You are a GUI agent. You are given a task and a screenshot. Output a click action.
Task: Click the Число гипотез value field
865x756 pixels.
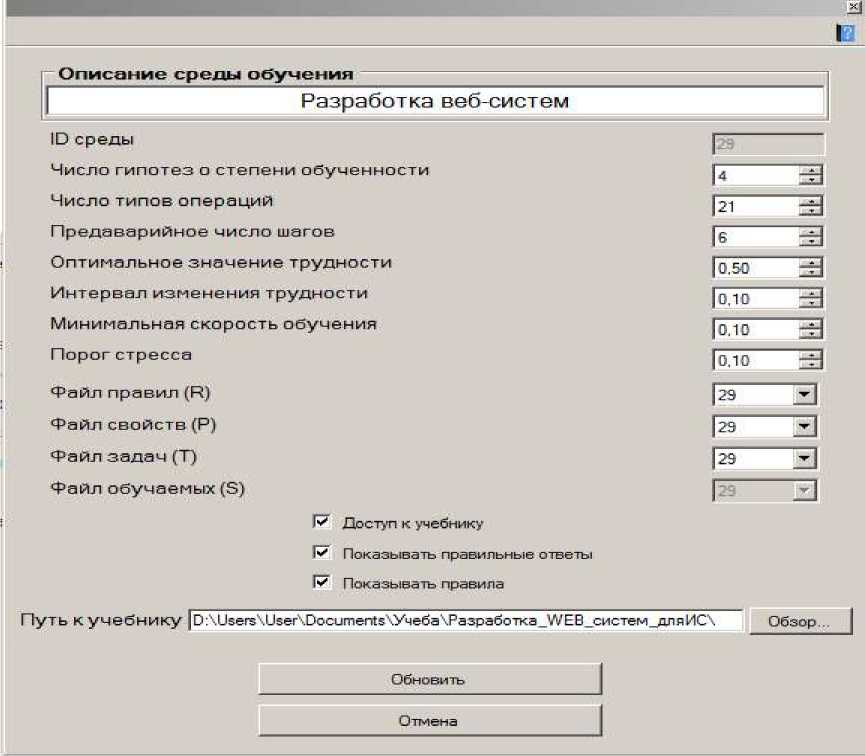point(756,175)
